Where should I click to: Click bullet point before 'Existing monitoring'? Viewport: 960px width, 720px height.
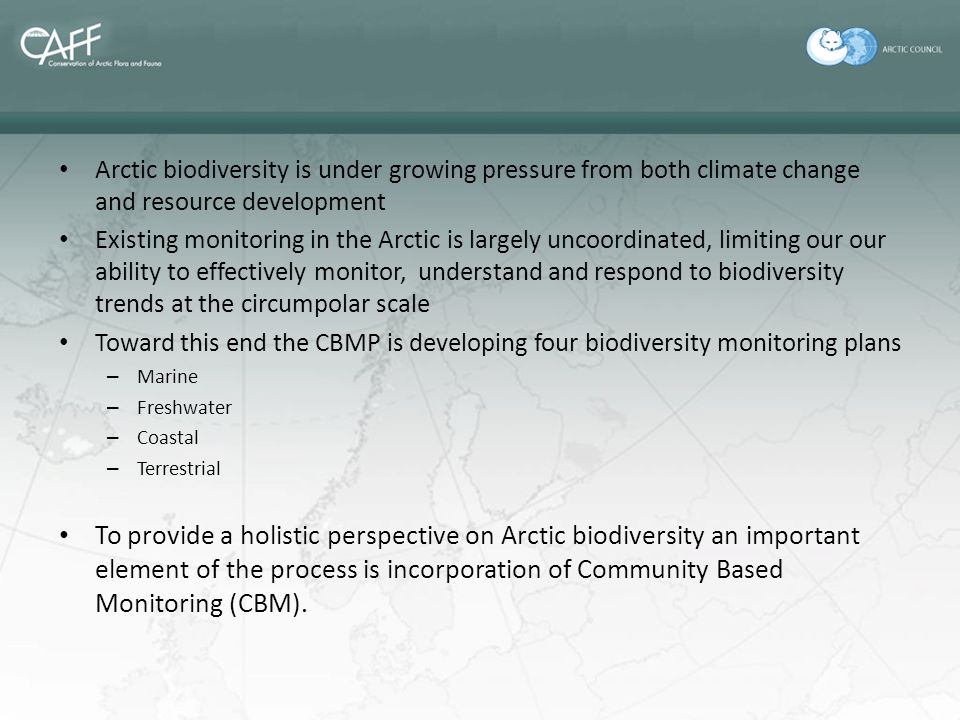point(64,239)
